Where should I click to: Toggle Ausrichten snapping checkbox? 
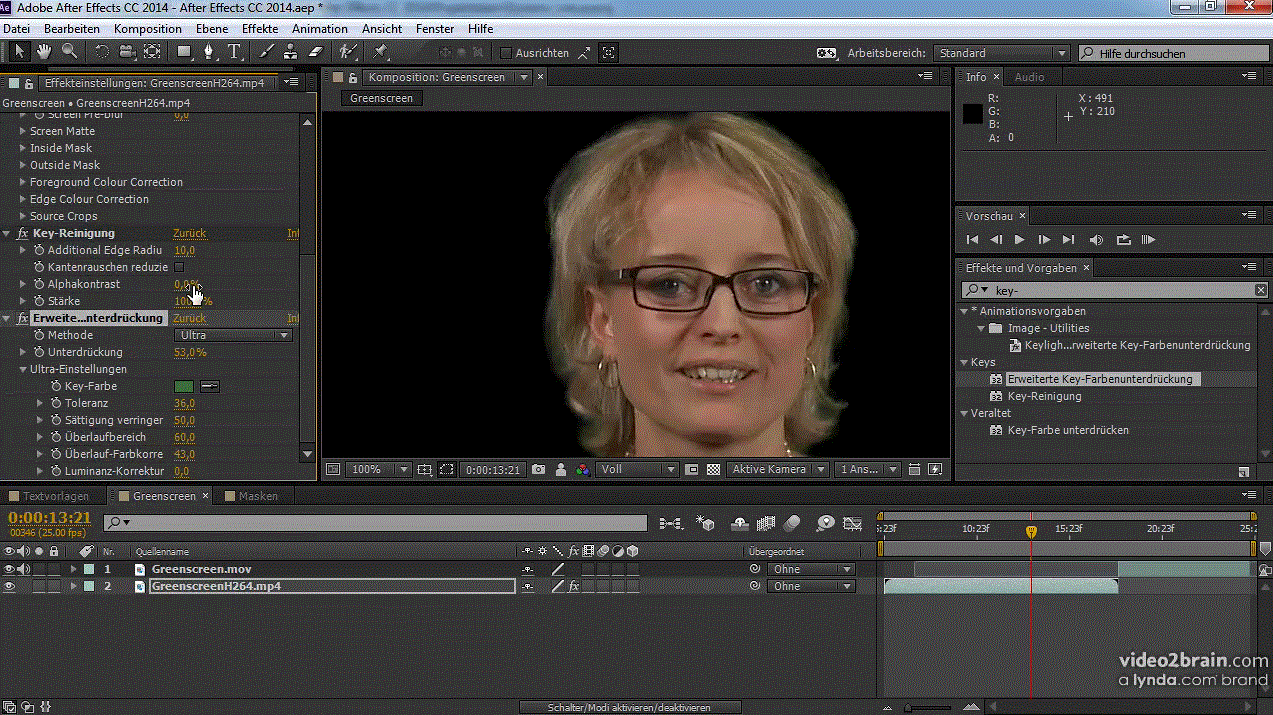click(506, 53)
